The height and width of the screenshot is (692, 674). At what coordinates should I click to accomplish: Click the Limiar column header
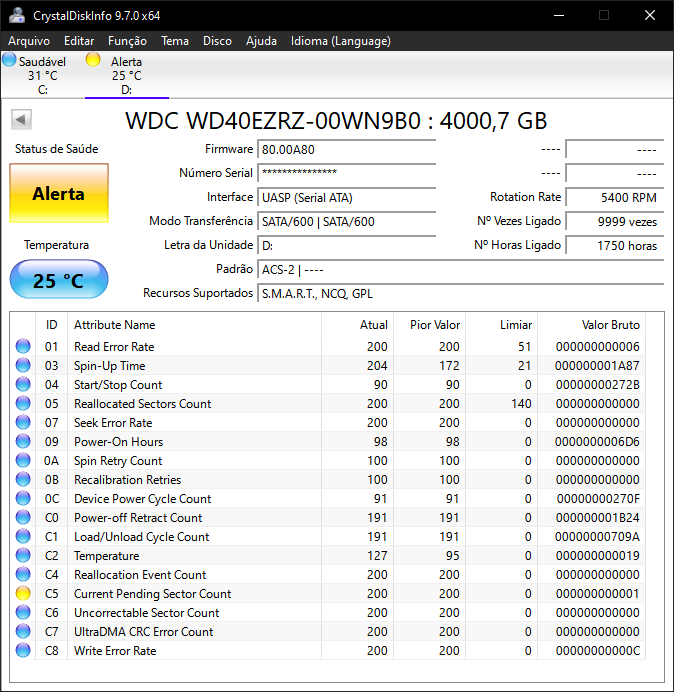click(501, 325)
